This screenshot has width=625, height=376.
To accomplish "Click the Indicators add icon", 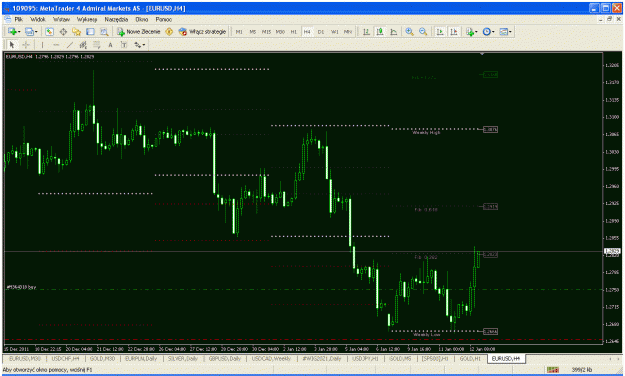I will 470,31.
